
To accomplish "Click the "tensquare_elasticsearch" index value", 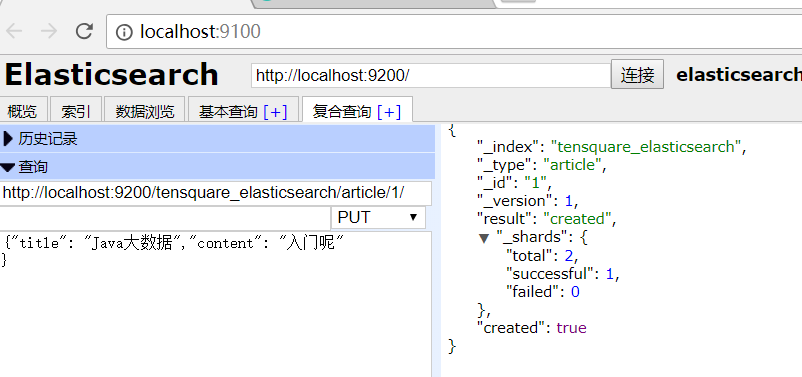I will click(646, 147).
